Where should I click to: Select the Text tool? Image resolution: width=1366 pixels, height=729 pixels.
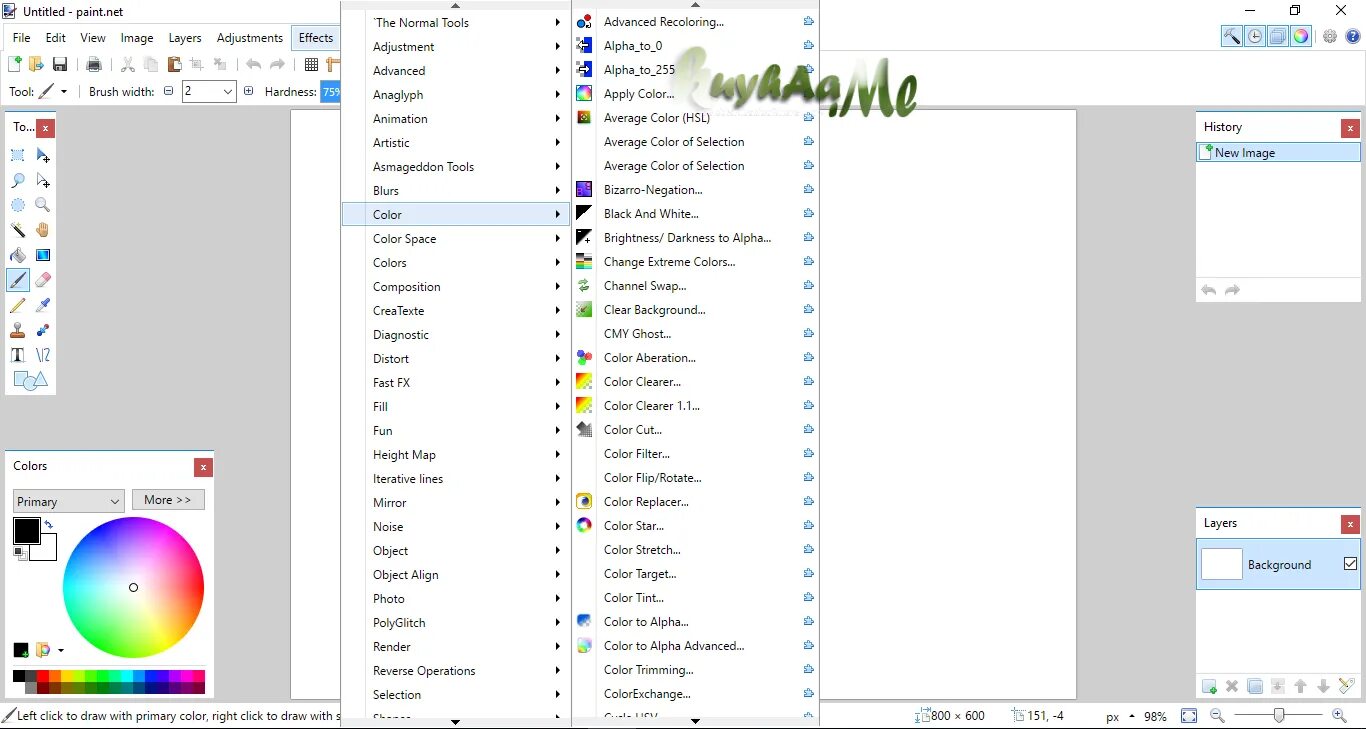18,355
